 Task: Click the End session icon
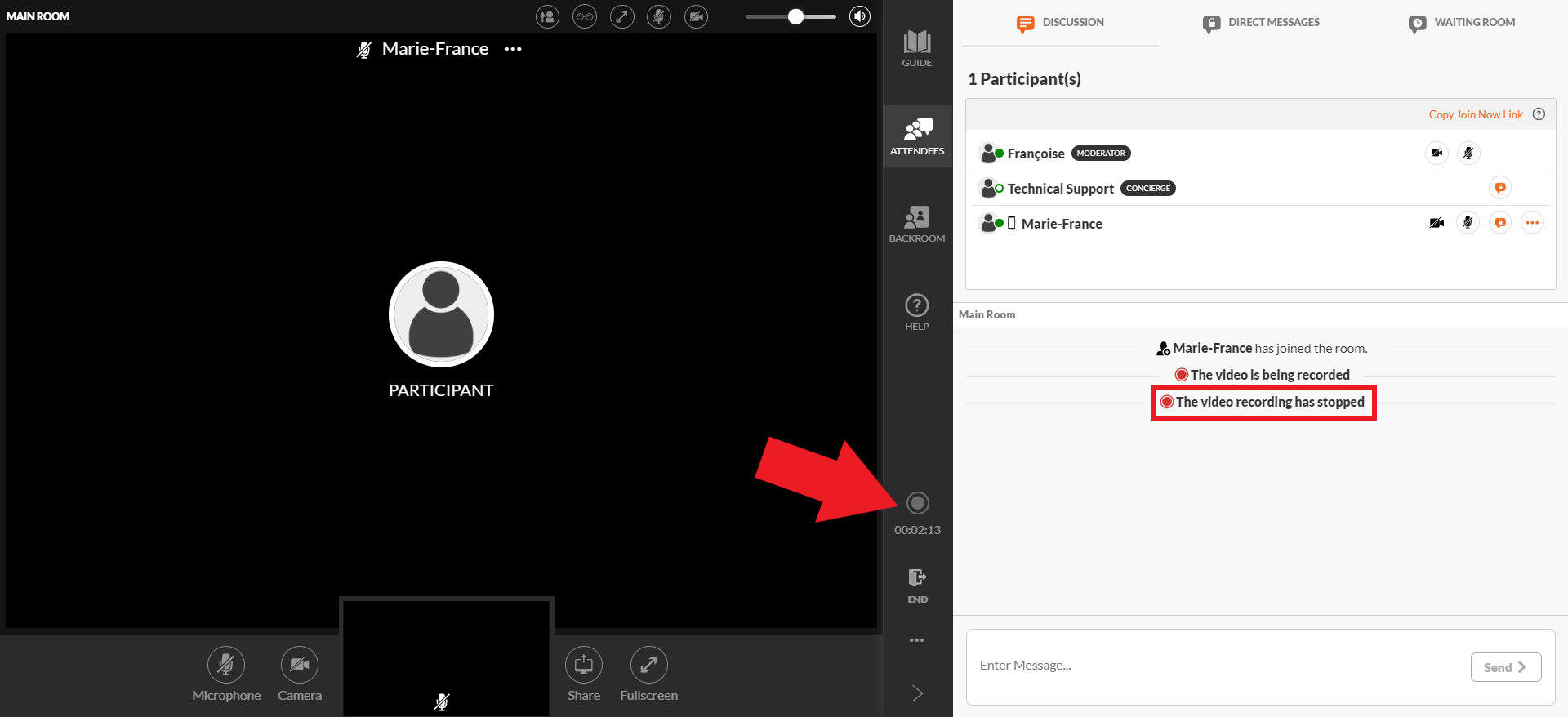coord(917,586)
